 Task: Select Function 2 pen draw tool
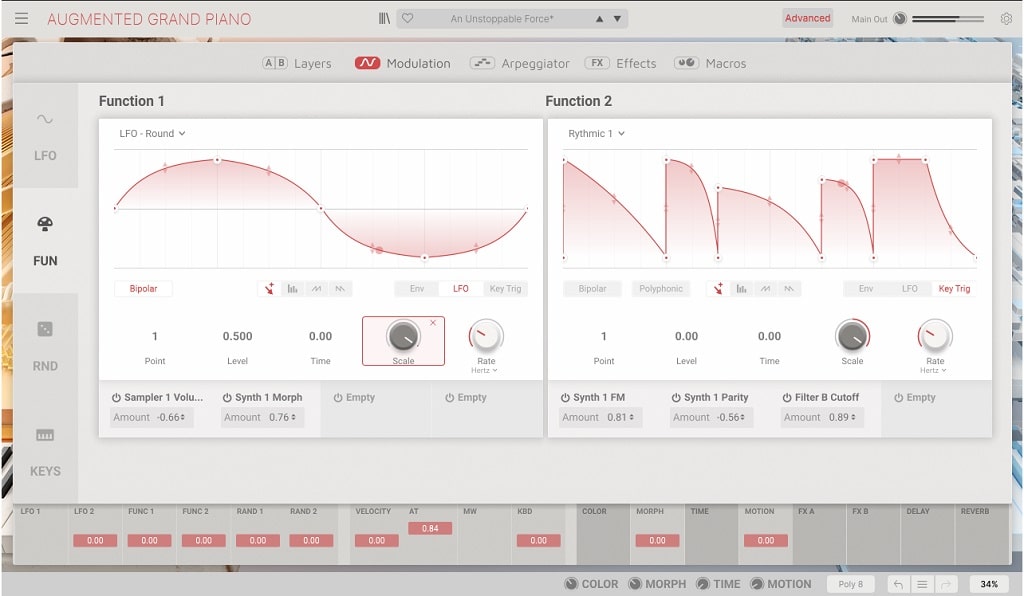(x=718, y=289)
